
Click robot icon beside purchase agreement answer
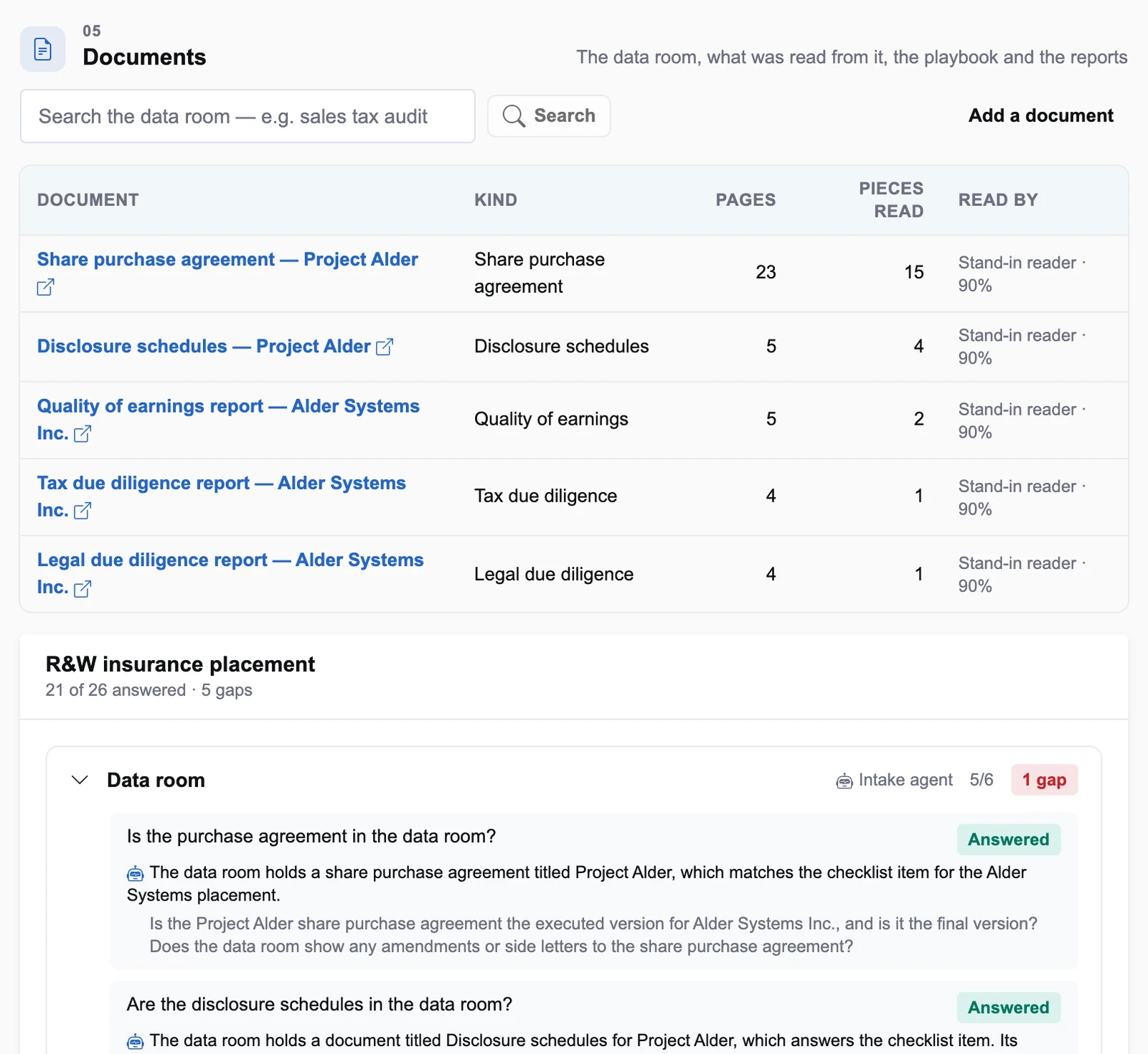(x=135, y=873)
